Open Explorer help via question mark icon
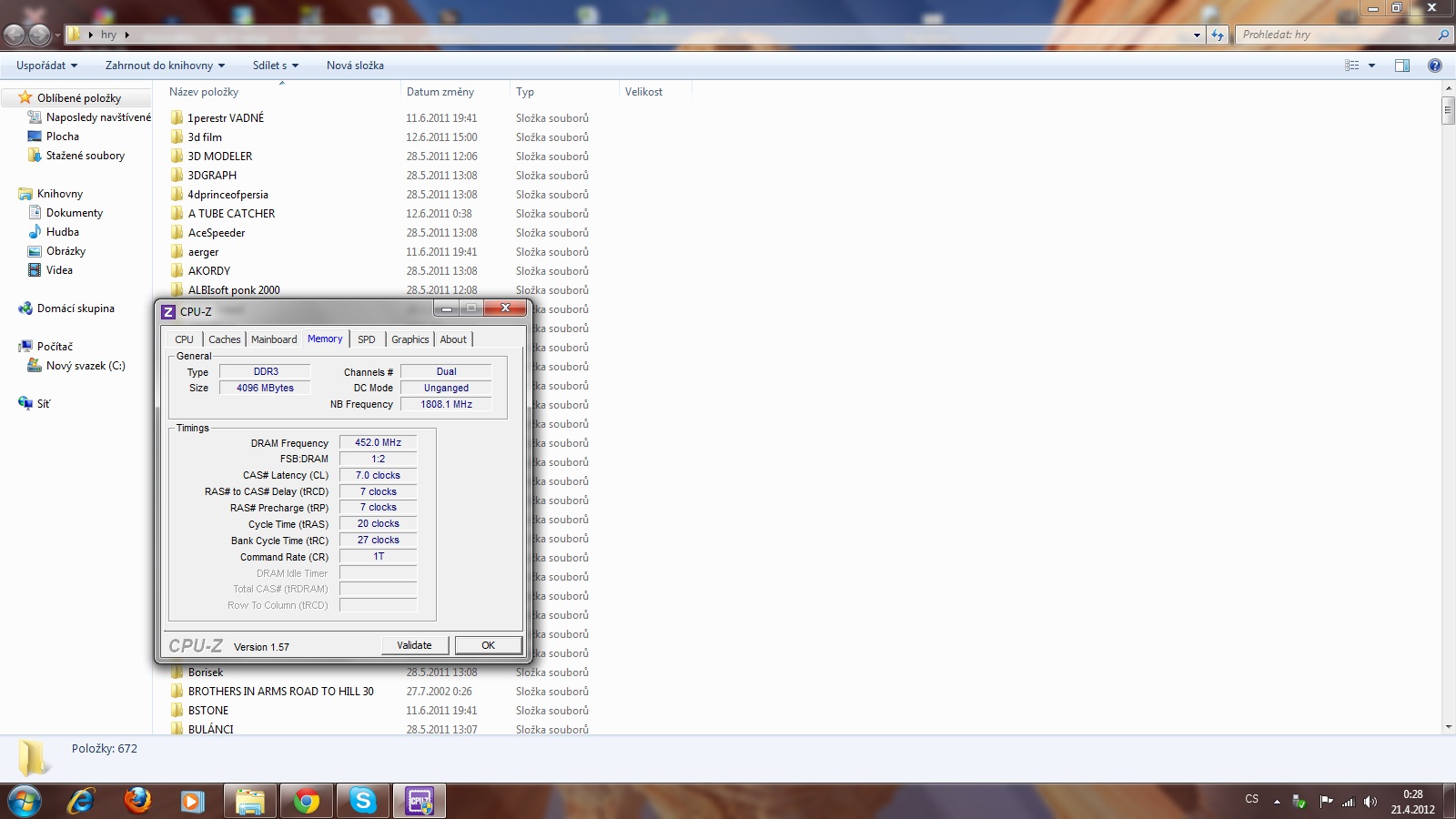The width and height of the screenshot is (1456, 819). tap(1435, 66)
